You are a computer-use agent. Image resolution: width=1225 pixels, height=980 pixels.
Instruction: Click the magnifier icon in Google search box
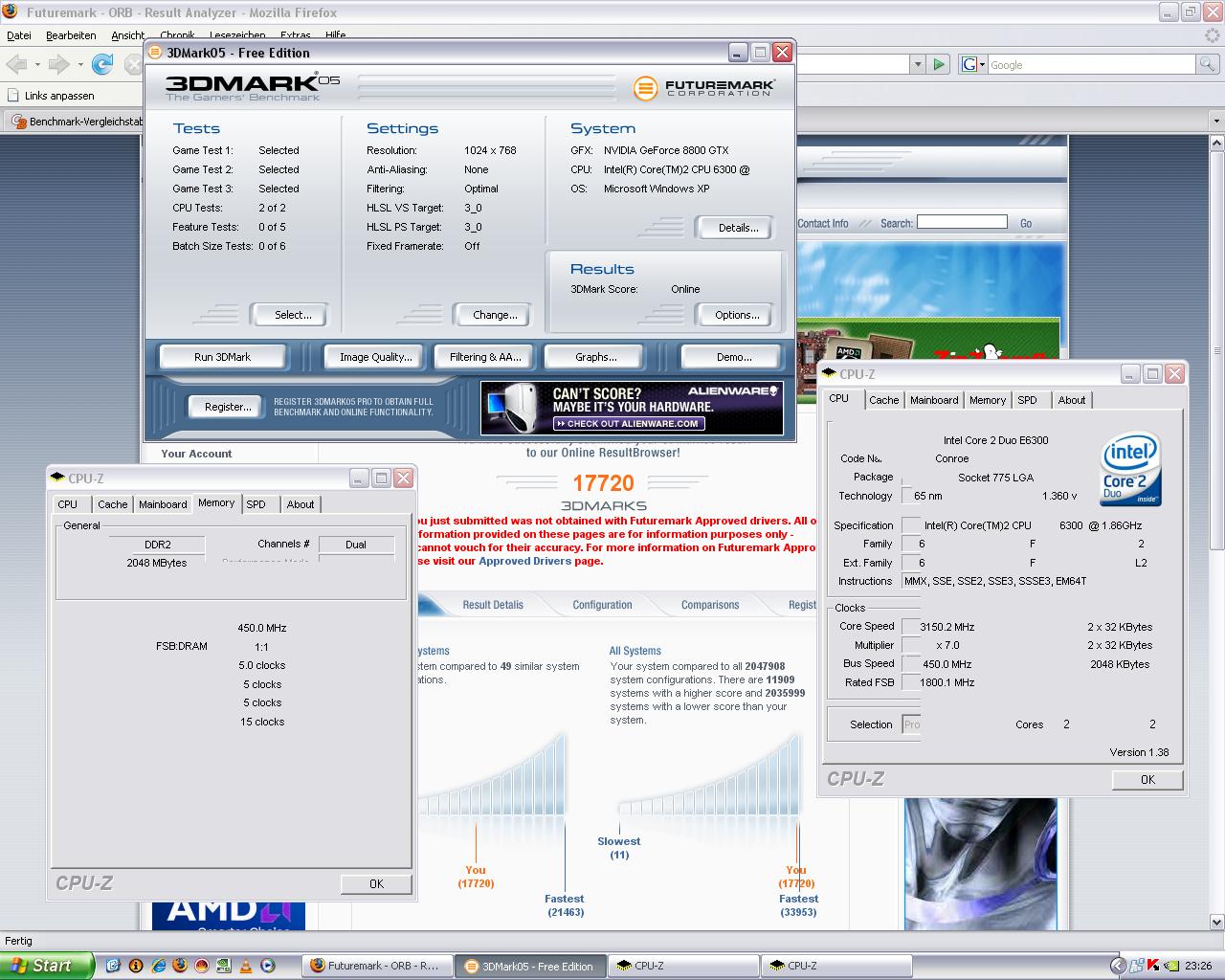pyautogui.click(x=1209, y=64)
